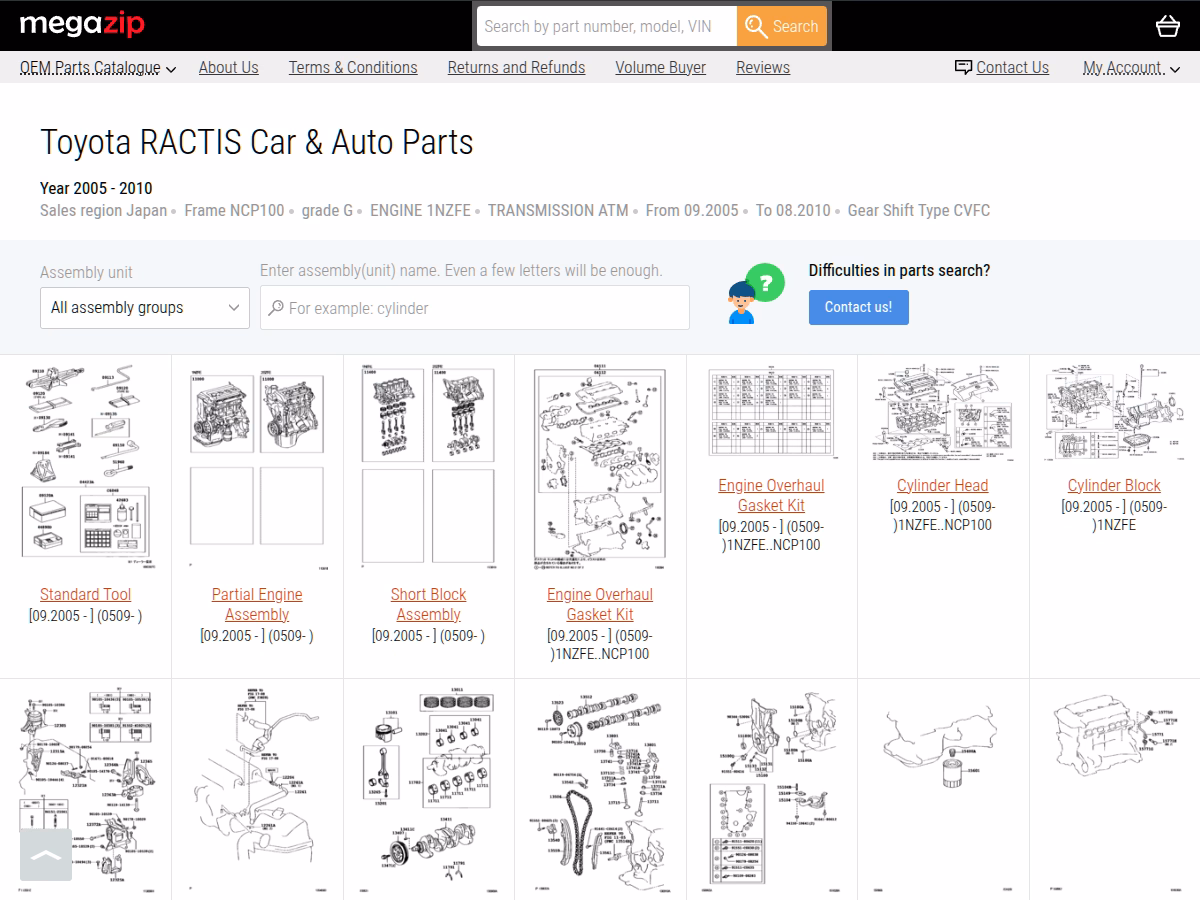Open the Short Block Assembly link
The width and height of the screenshot is (1200, 900).
pyautogui.click(x=428, y=604)
